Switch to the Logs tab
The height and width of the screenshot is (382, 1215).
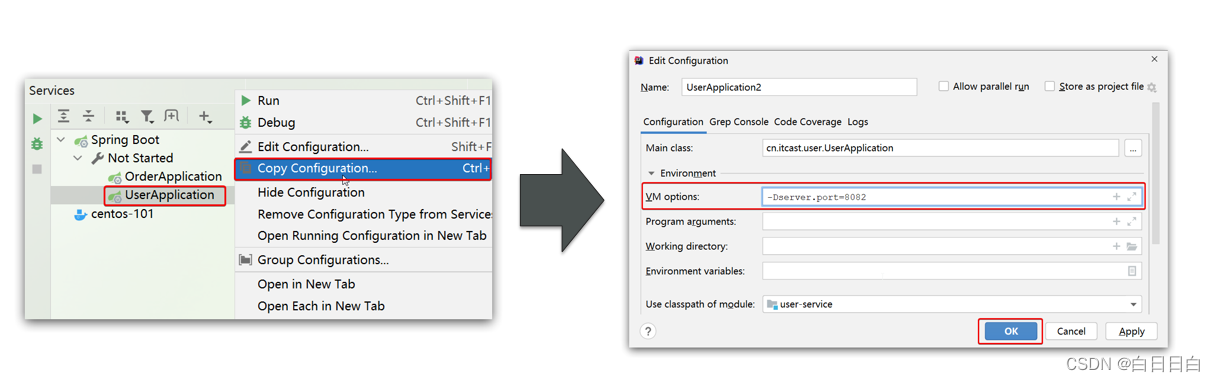point(858,122)
